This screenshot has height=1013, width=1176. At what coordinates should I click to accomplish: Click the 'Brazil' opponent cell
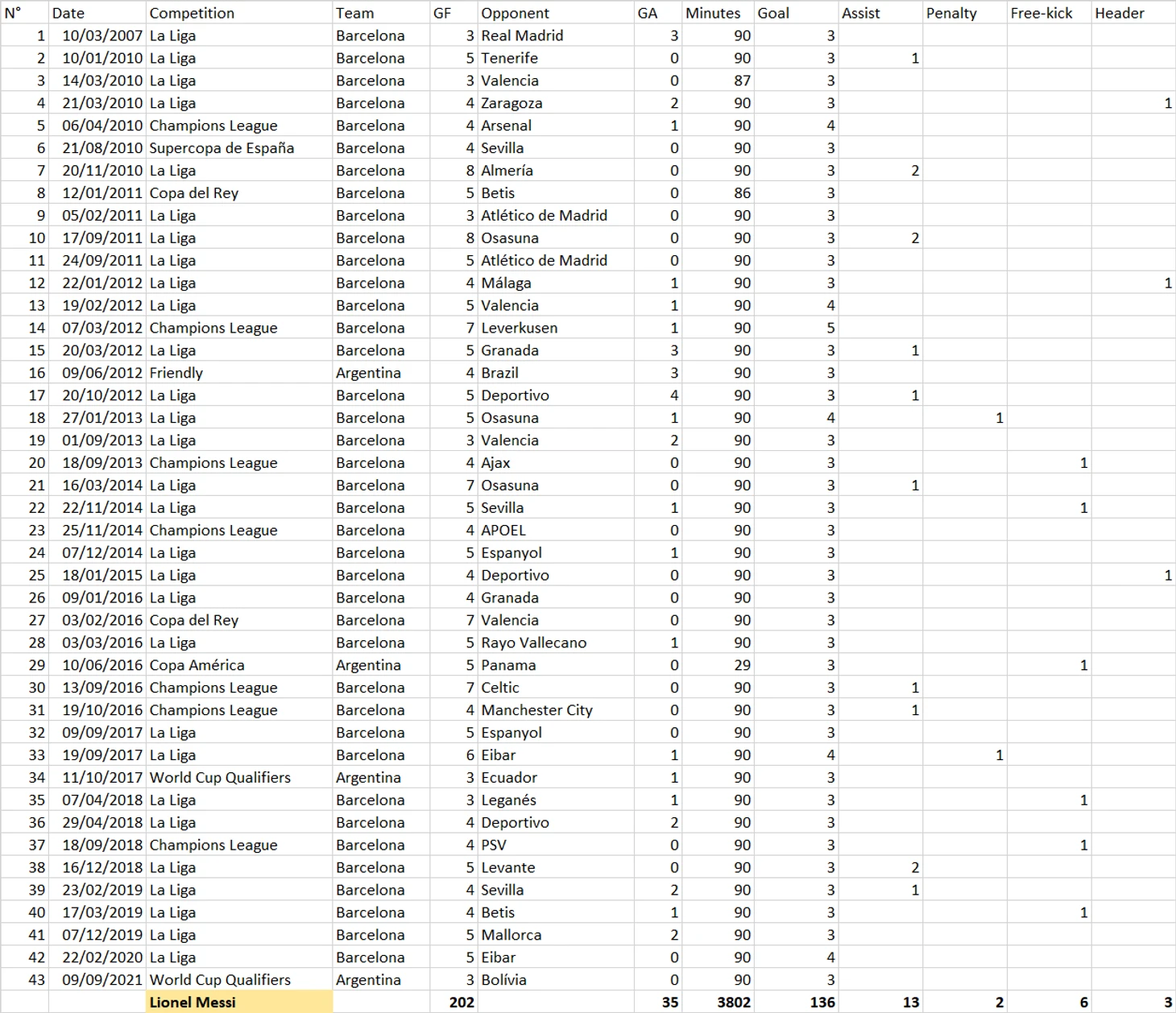pos(556,373)
